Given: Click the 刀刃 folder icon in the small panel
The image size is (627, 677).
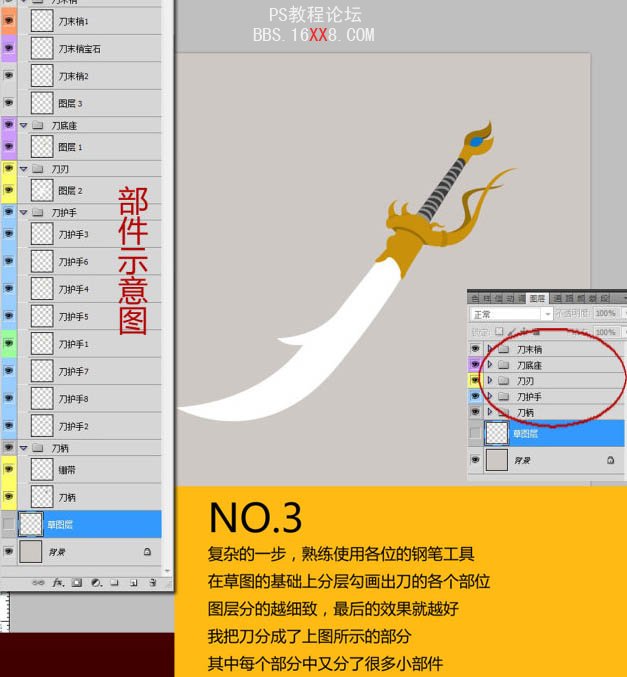Looking at the screenshot, I should pos(504,380).
